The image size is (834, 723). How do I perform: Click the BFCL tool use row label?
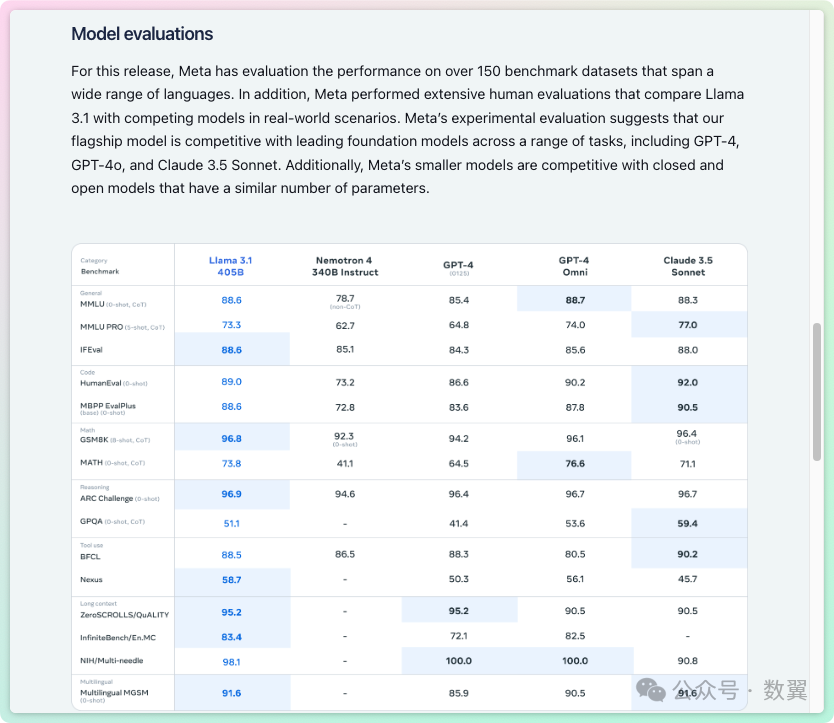[90, 556]
